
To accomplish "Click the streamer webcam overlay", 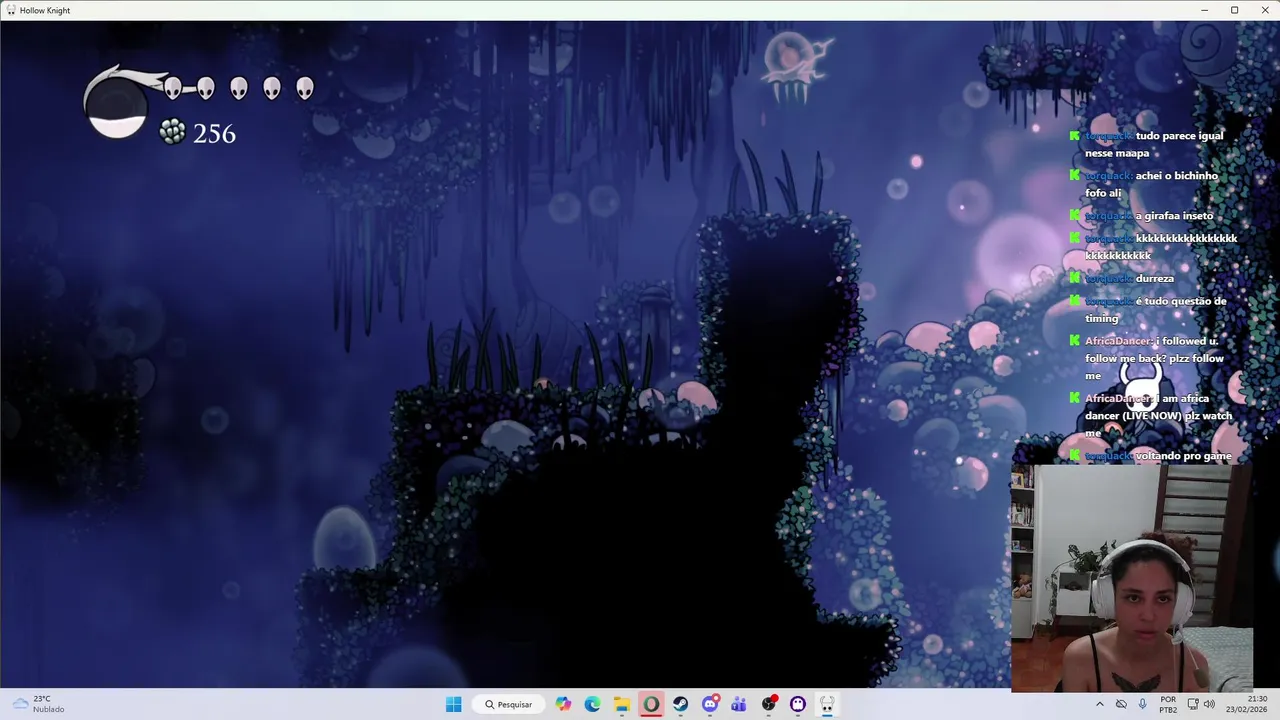I will pos(1131,577).
